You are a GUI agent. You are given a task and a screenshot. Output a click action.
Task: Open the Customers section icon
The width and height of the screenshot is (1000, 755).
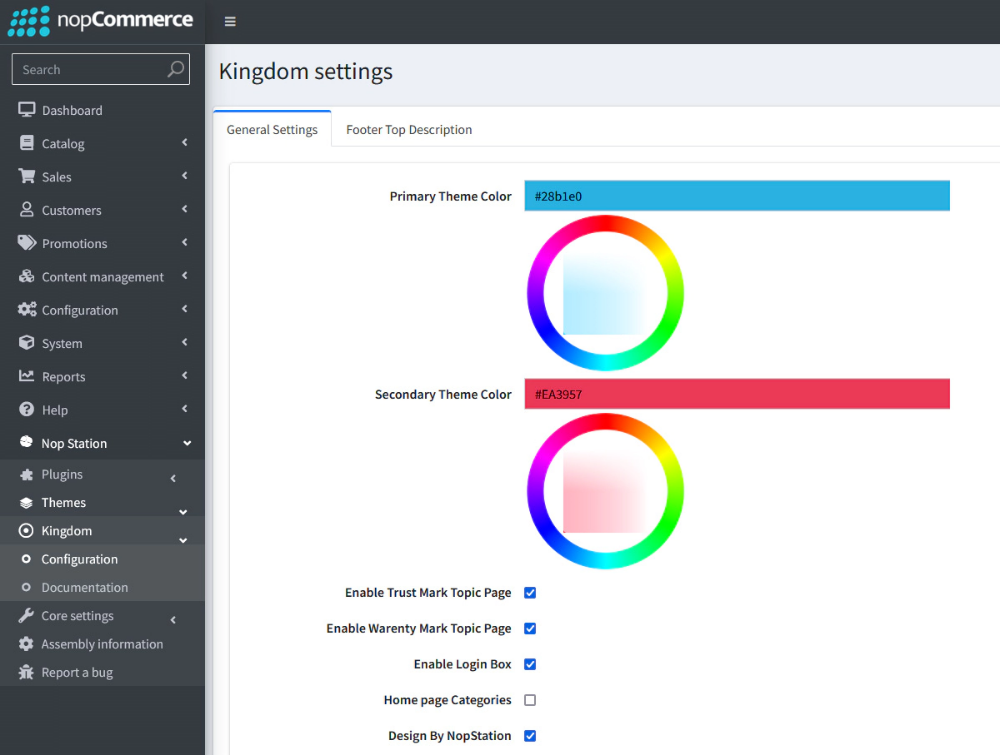(24, 210)
